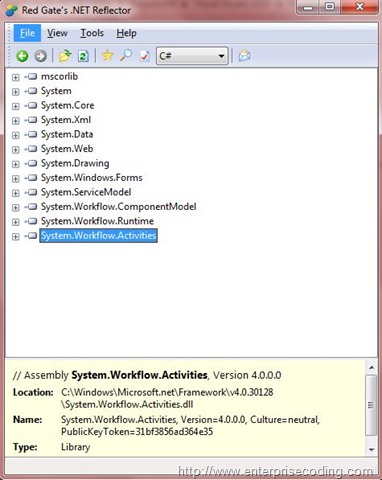
Task: Click the green Back navigation arrow
Action: pyautogui.click(x=22, y=56)
